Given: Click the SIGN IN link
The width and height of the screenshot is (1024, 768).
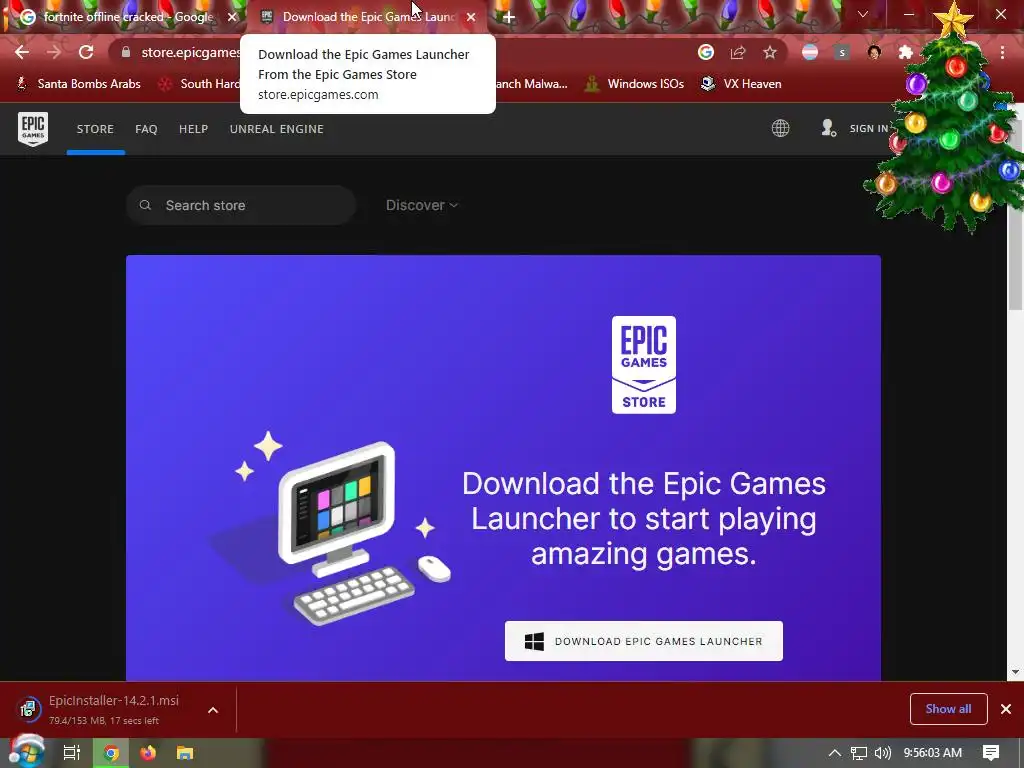Looking at the screenshot, I should coord(869,129).
